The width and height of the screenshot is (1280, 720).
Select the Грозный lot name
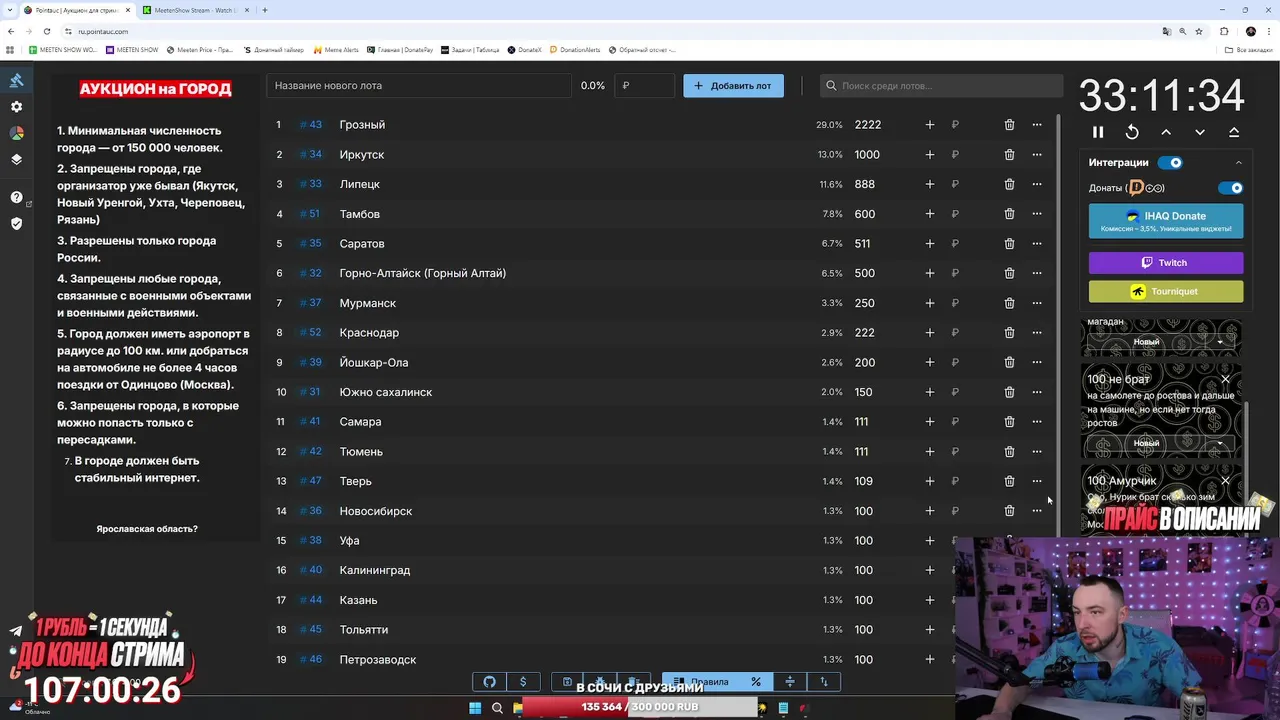[x=362, y=125]
